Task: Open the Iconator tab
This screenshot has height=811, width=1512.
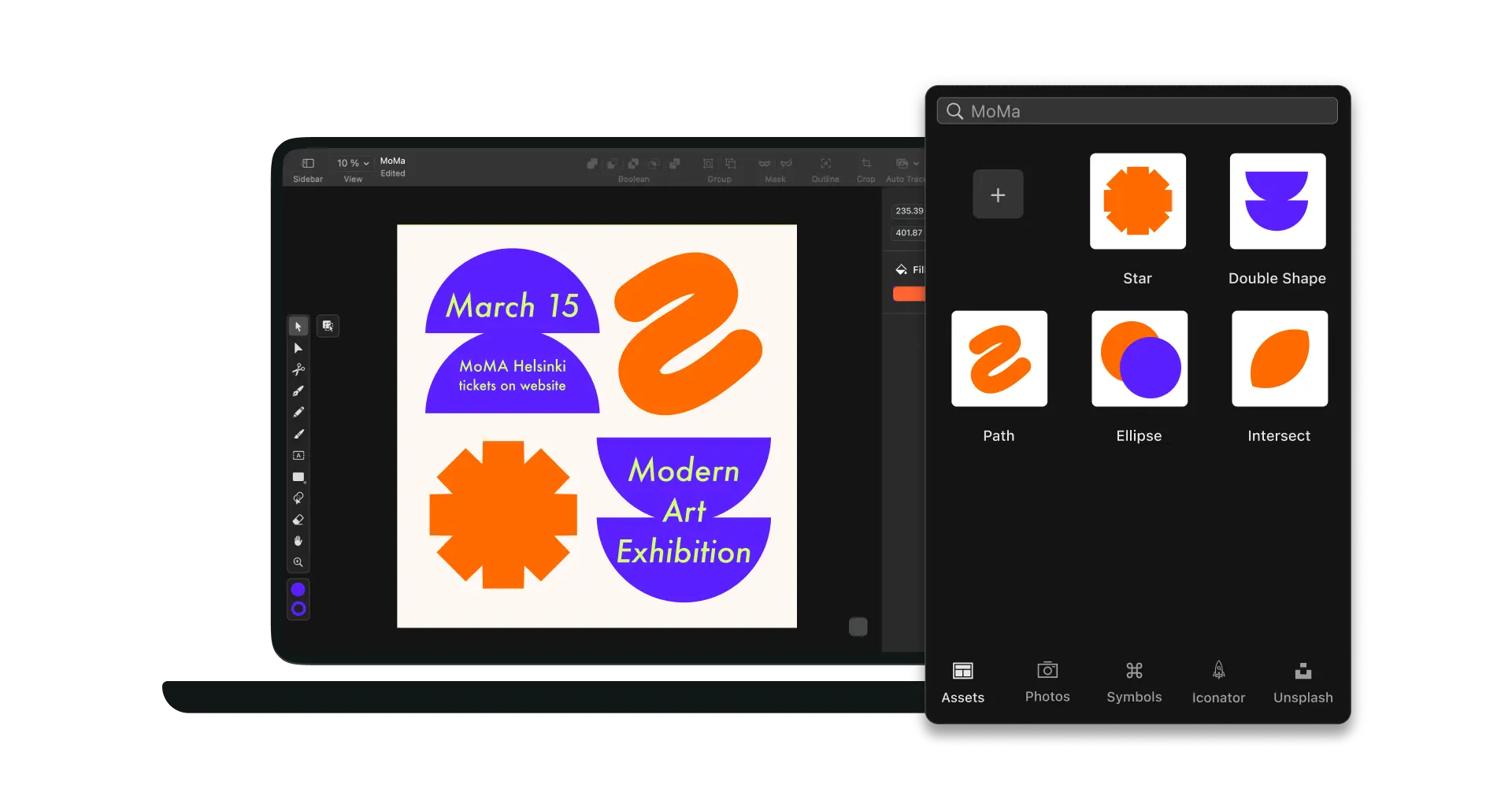Action: (x=1218, y=682)
